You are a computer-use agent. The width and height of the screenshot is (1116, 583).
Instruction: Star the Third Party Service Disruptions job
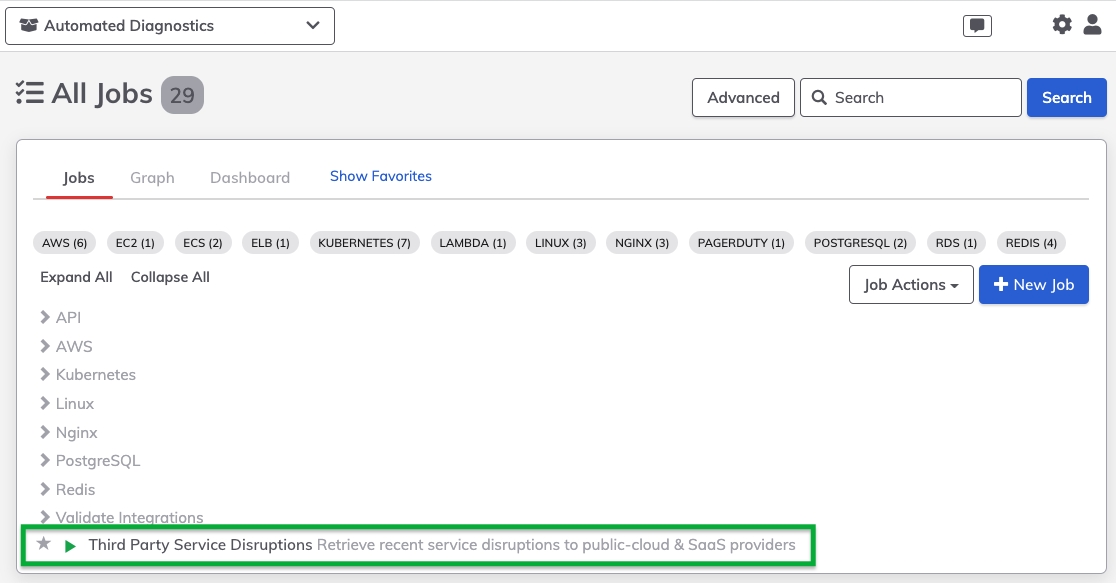tap(43, 544)
